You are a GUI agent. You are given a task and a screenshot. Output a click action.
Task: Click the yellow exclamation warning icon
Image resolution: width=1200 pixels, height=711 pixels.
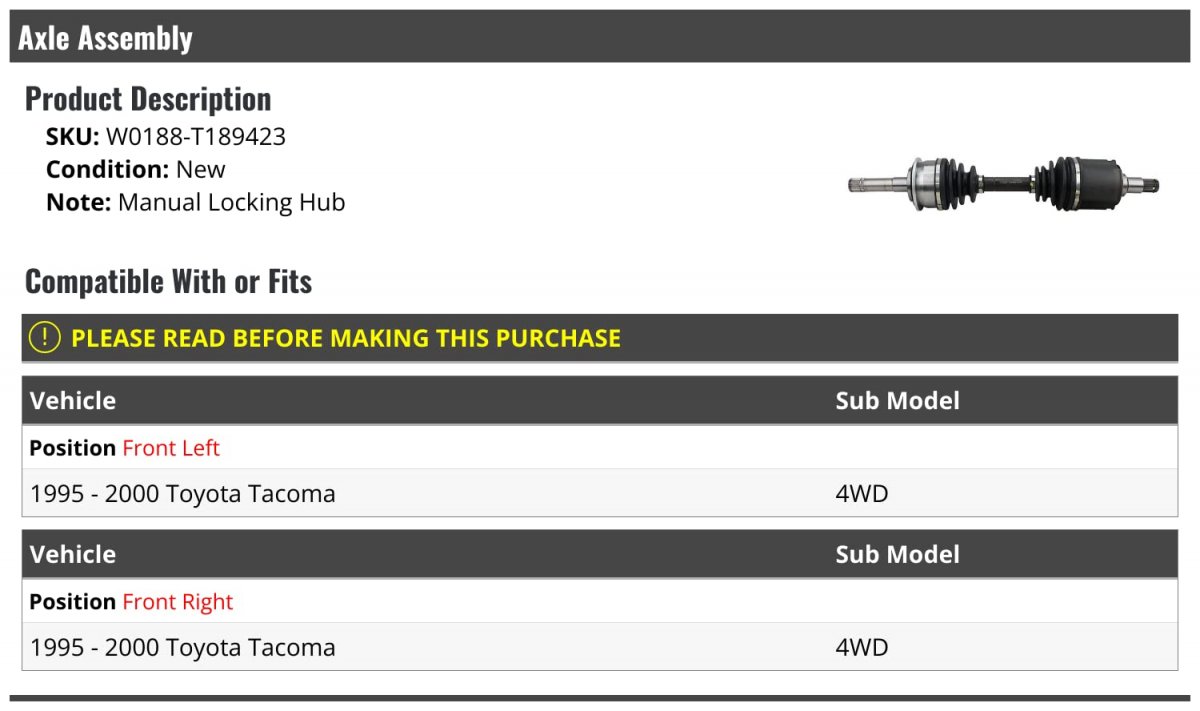click(x=45, y=338)
